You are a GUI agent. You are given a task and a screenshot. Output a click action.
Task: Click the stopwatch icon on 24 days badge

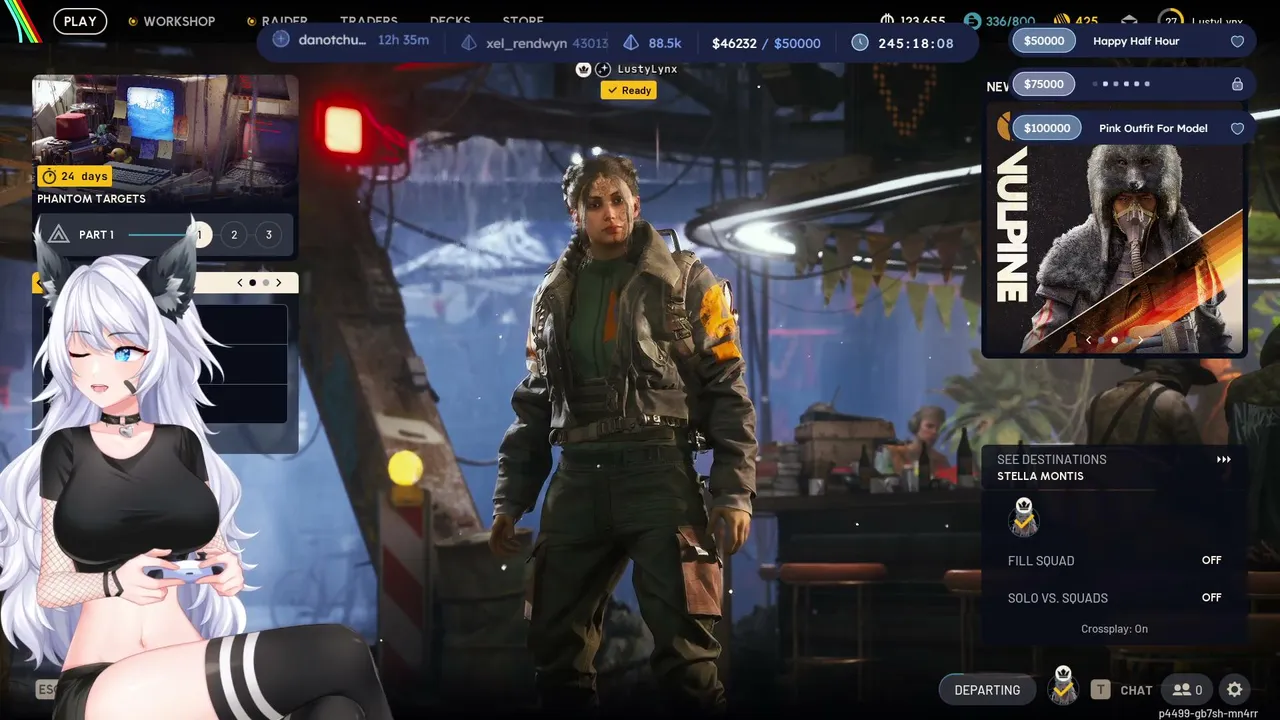coord(48,176)
